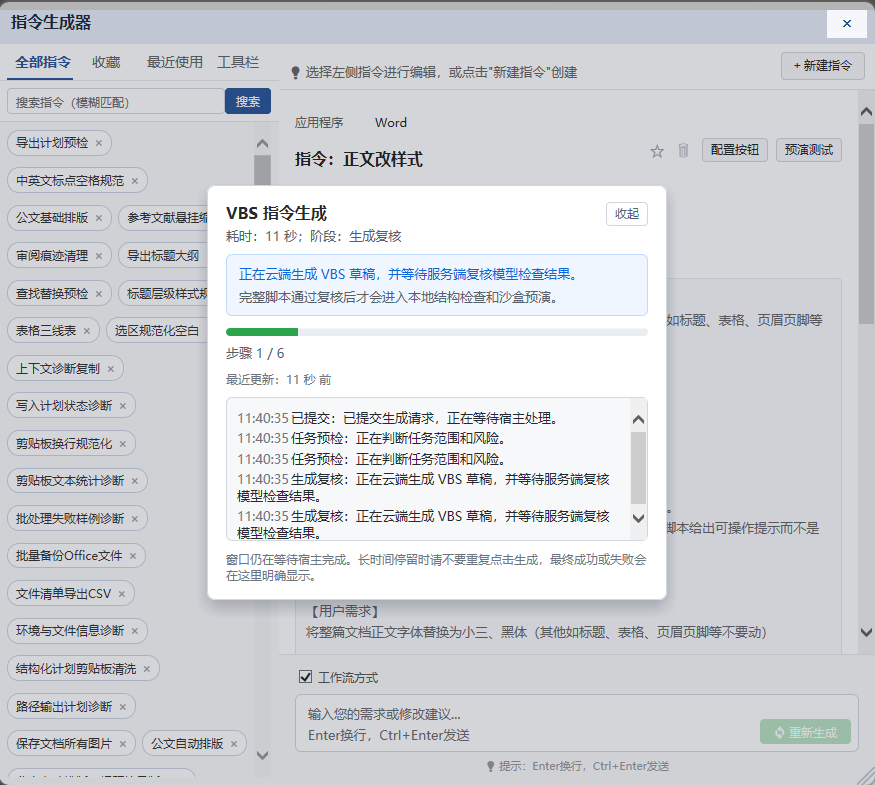Viewport: 875px width, 785px height.
Task: Click the log scrollbar up arrow
Action: (x=638, y=420)
